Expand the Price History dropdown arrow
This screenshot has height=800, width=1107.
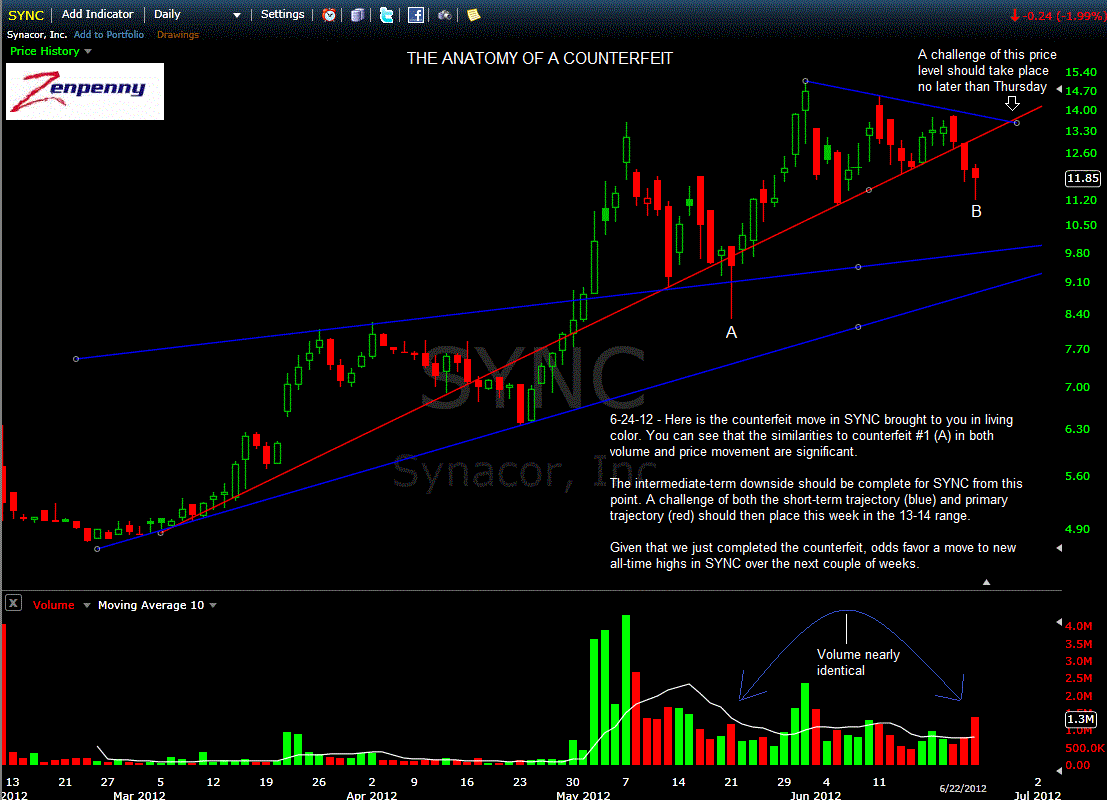(88, 52)
